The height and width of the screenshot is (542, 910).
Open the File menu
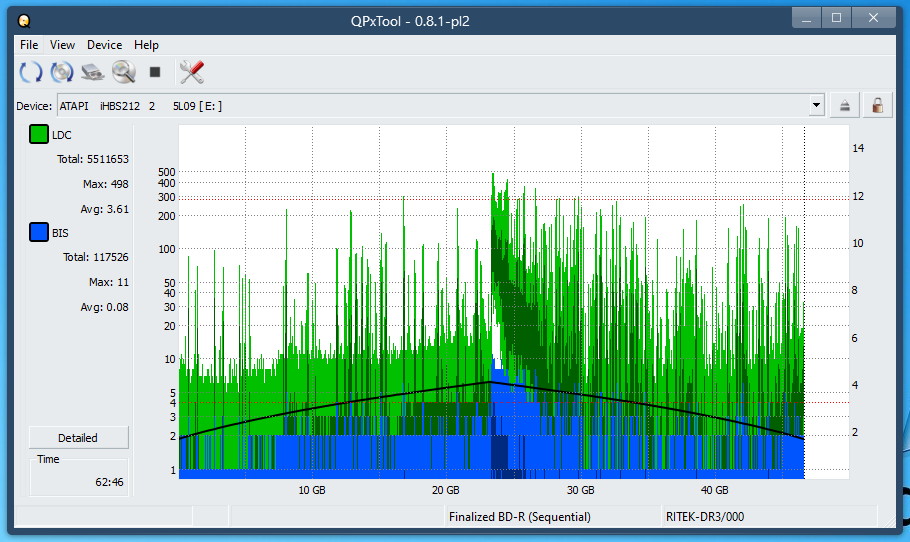coord(29,45)
